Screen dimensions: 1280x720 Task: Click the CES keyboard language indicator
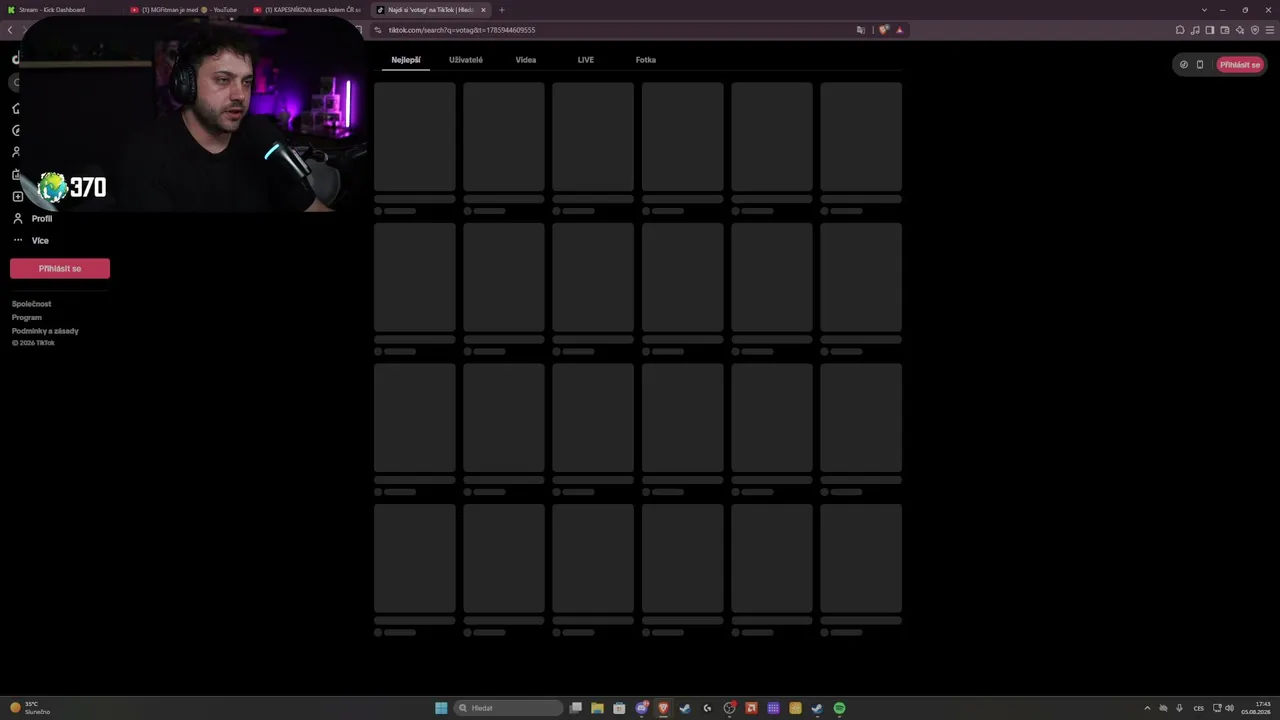(1199, 708)
